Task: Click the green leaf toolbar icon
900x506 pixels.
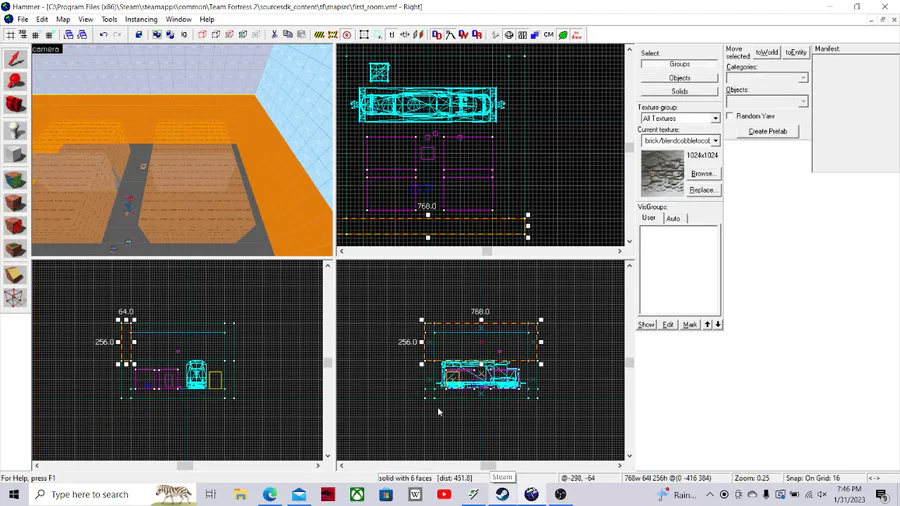Action: pos(563,34)
